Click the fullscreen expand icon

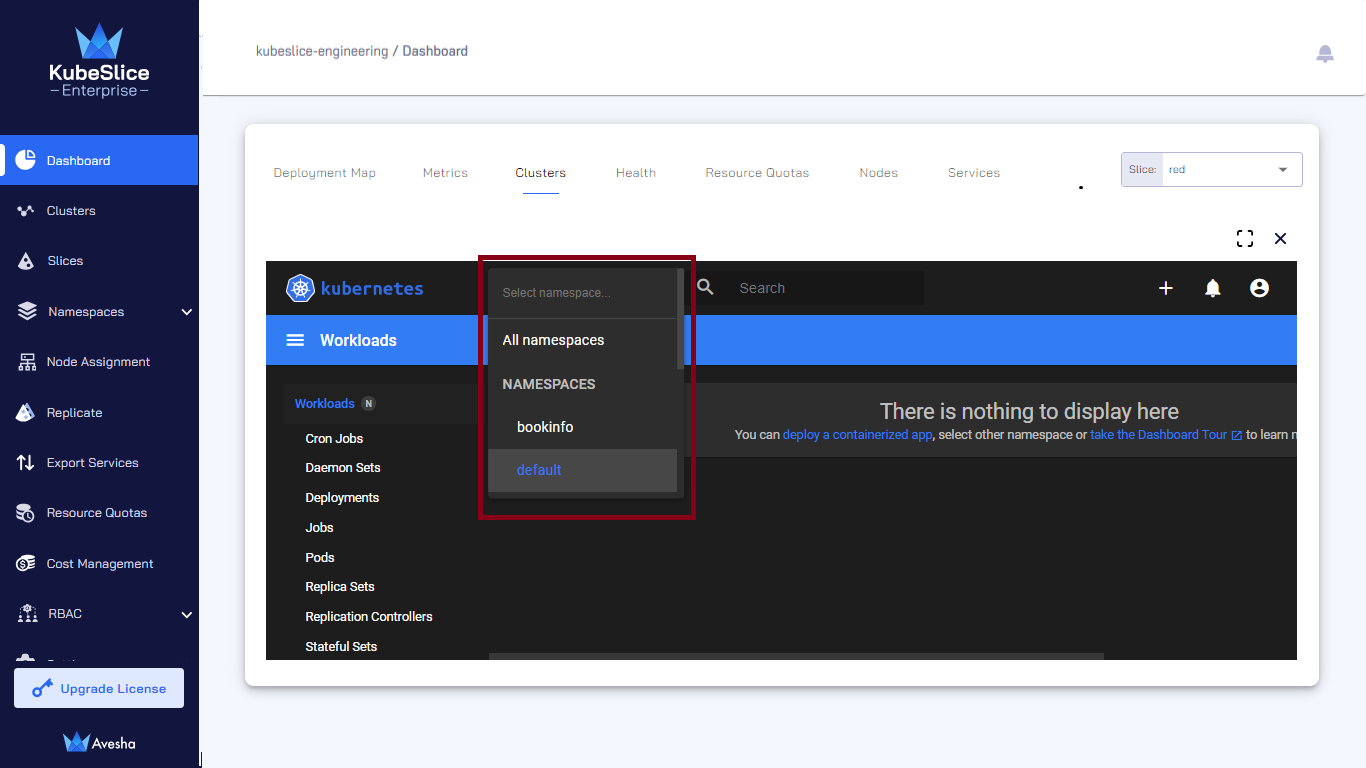tap(1245, 238)
